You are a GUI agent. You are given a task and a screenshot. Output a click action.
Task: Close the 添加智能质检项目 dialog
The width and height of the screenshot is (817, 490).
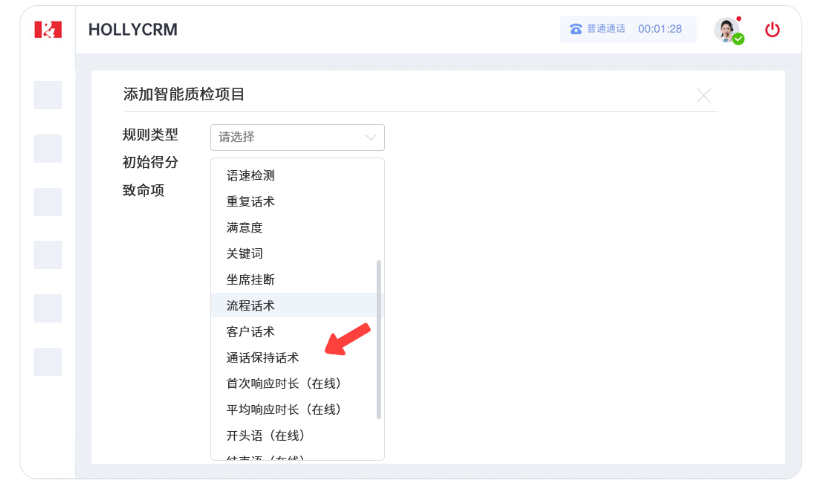click(x=704, y=96)
